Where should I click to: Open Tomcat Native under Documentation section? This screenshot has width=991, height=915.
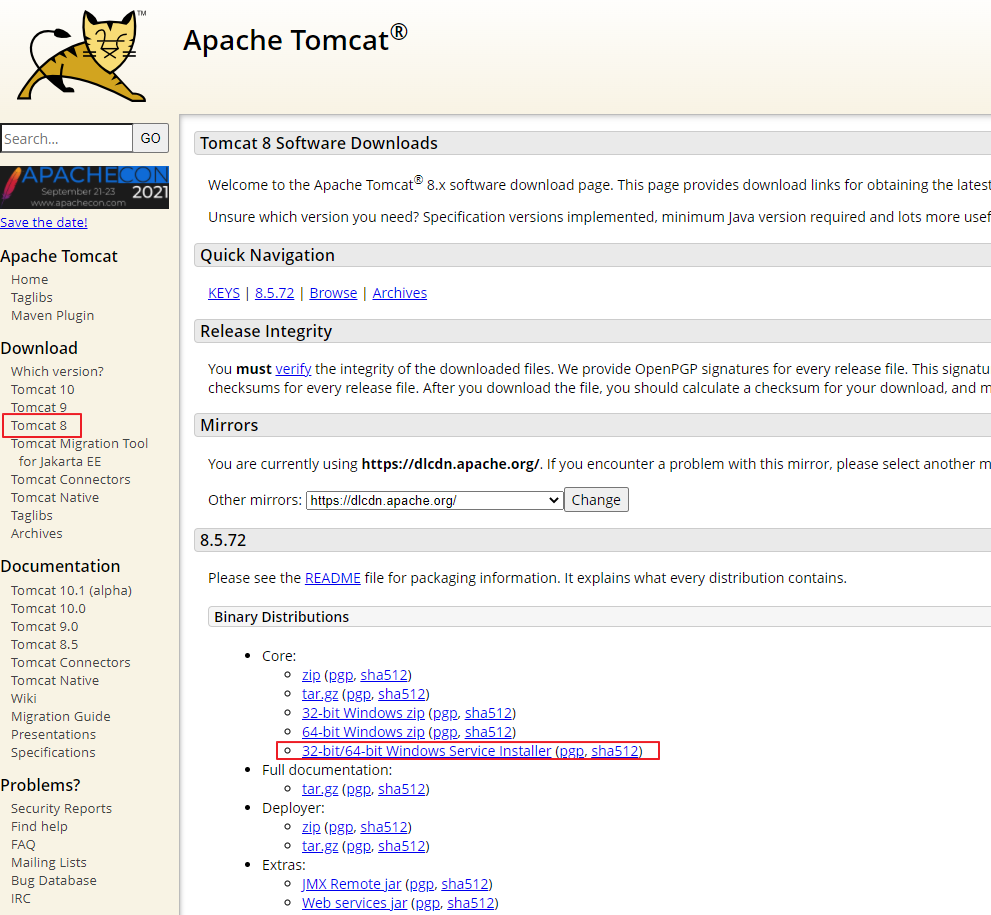[55, 681]
